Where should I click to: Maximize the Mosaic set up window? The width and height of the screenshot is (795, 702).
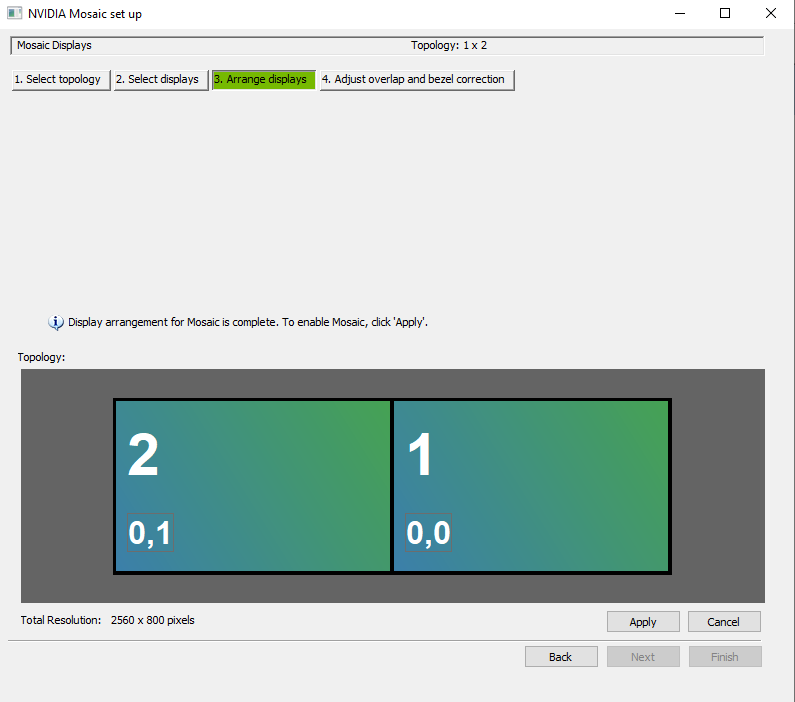(x=725, y=14)
